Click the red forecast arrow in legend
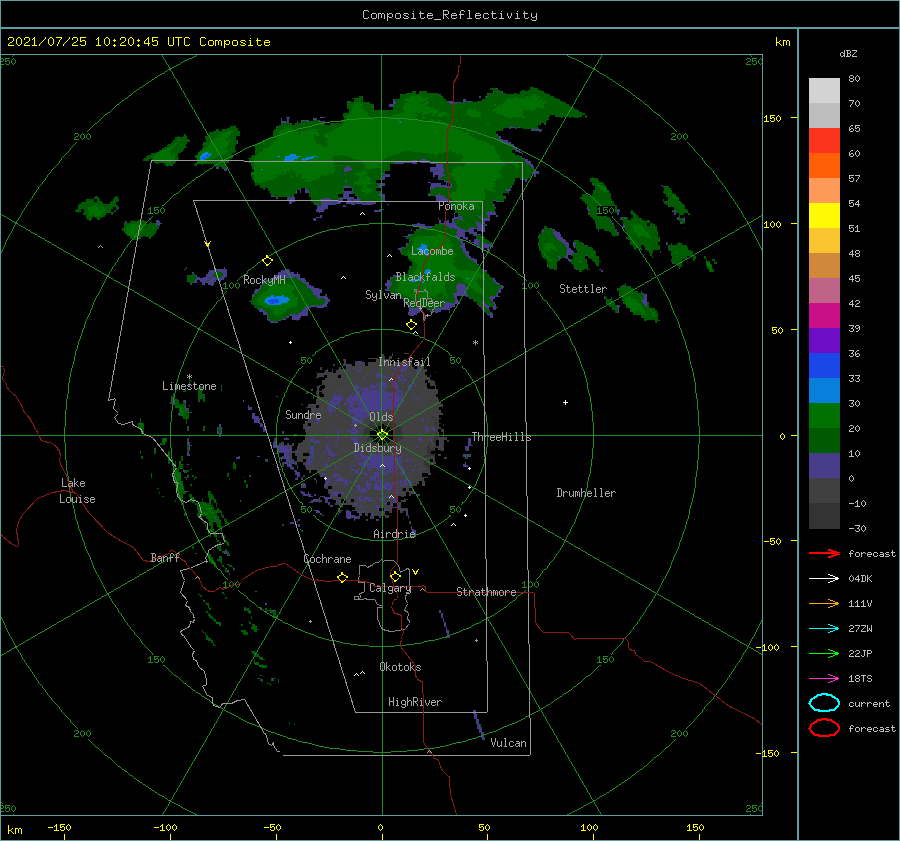Viewport: 900px width, 841px height. (824, 553)
